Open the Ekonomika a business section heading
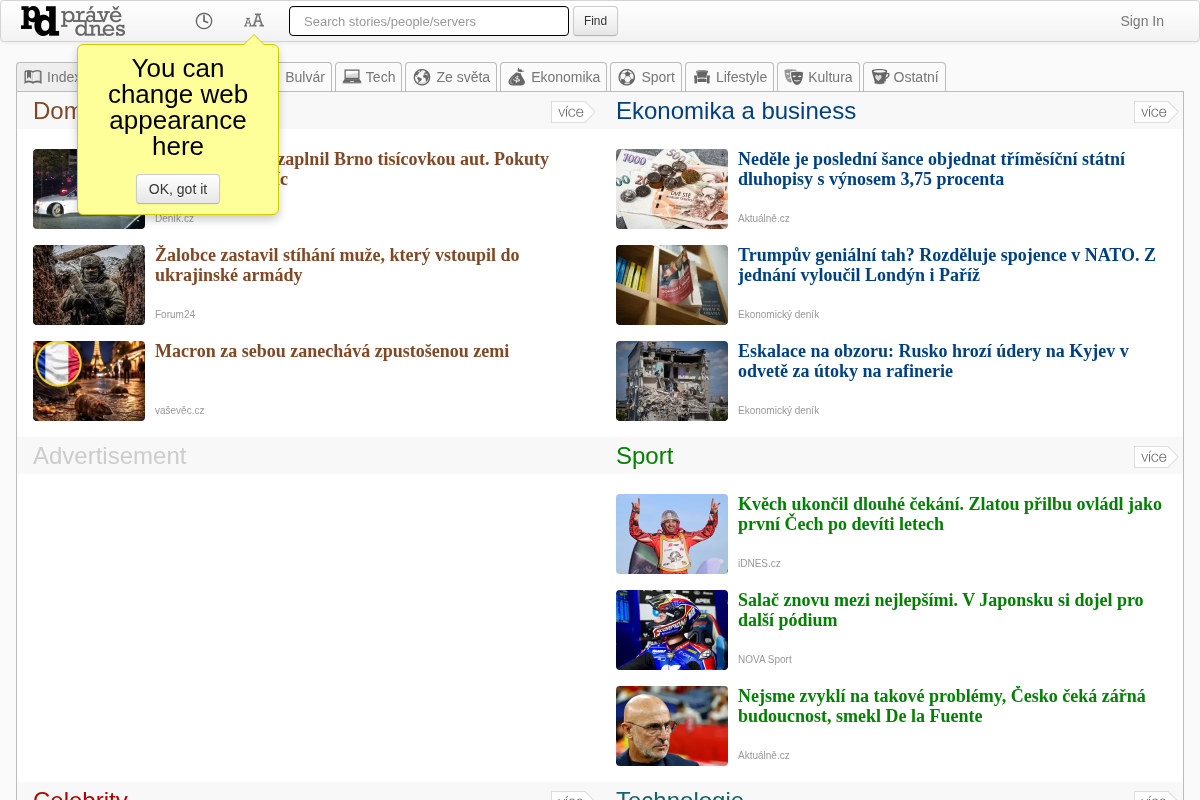This screenshot has height=800, width=1200. (x=736, y=111)
